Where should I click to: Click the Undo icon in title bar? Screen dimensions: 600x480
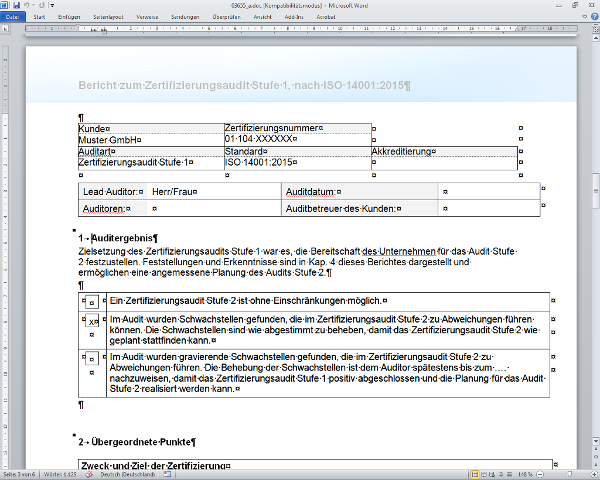click(27, 5)
